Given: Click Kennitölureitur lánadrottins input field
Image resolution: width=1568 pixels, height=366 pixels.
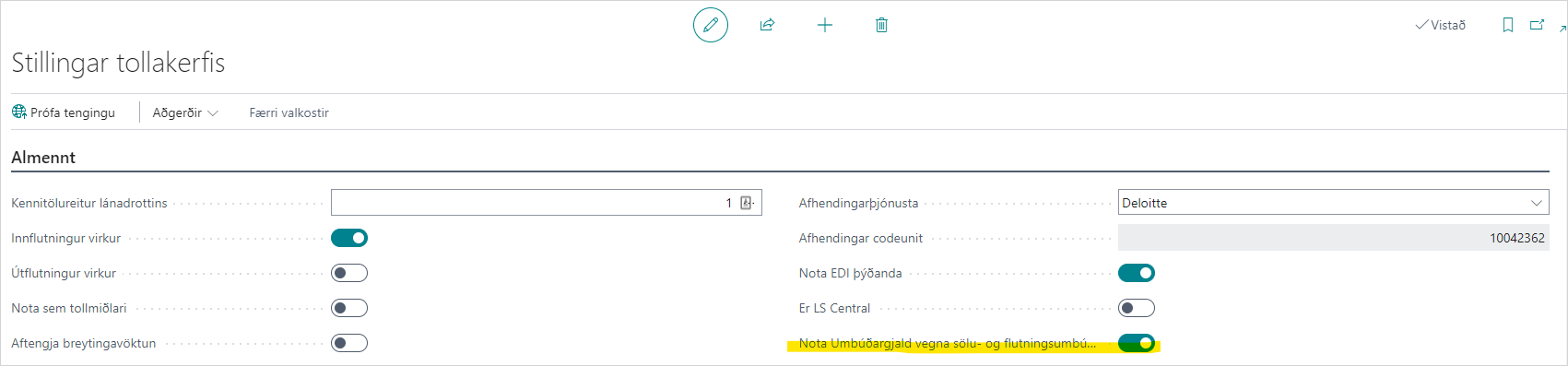Looking at the screenshot, I should [x=547, y=203].
